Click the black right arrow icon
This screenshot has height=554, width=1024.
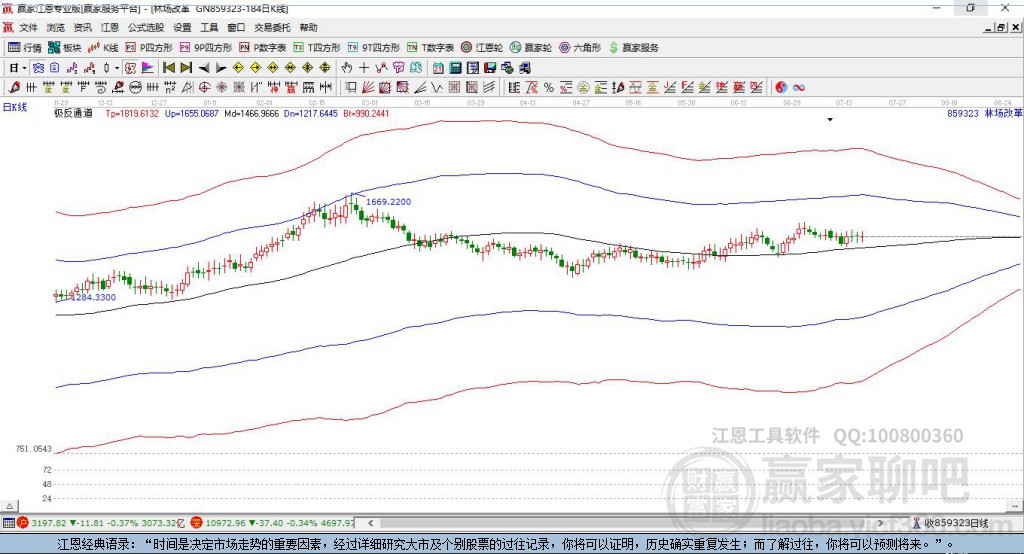point(221,68)
